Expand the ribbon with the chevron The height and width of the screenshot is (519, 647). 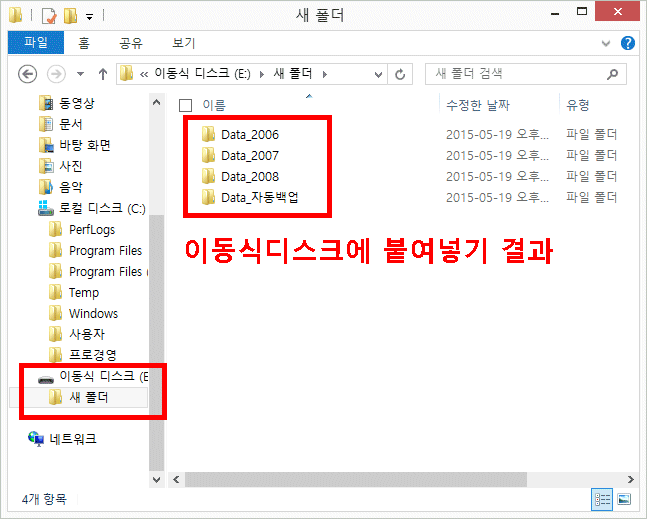point(605,43)
